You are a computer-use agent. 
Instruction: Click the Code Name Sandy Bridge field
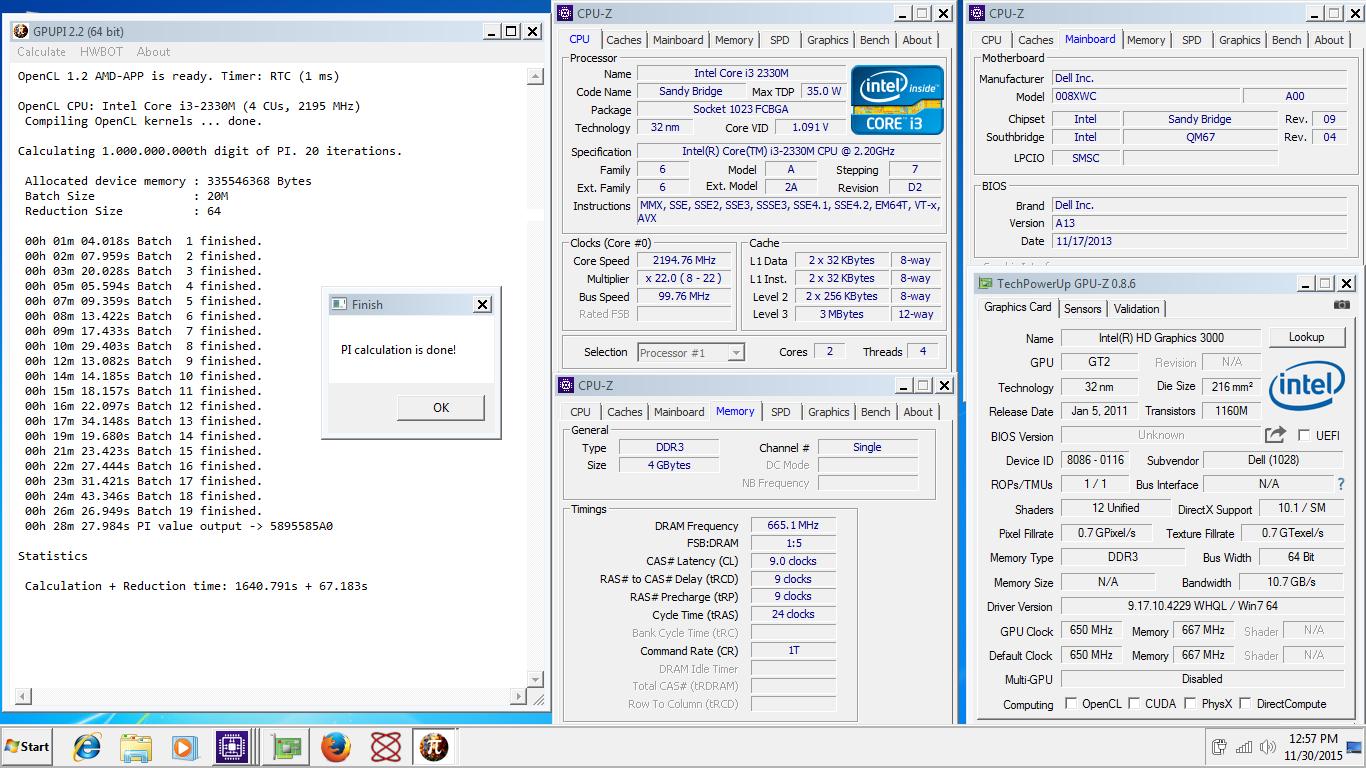click(x=690, y=91)
